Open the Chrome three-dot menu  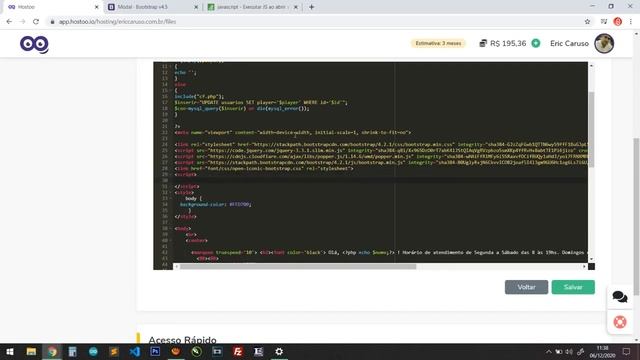pos(631,21)
